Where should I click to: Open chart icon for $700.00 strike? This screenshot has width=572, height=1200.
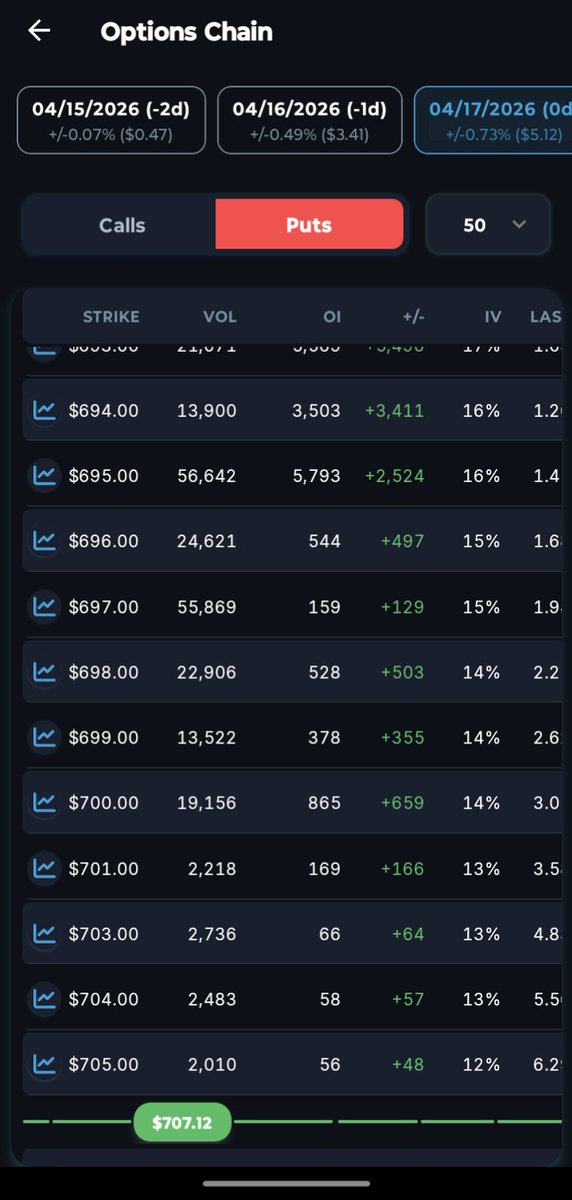44,802
